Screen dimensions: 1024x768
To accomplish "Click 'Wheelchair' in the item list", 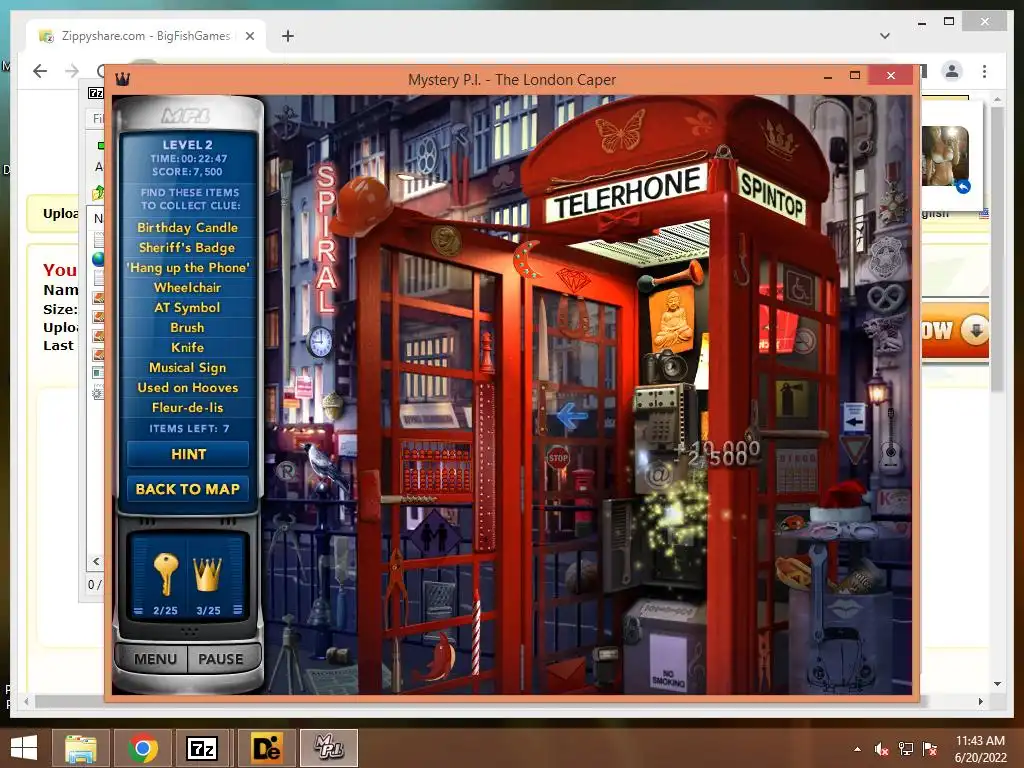I will click(187, 287).
